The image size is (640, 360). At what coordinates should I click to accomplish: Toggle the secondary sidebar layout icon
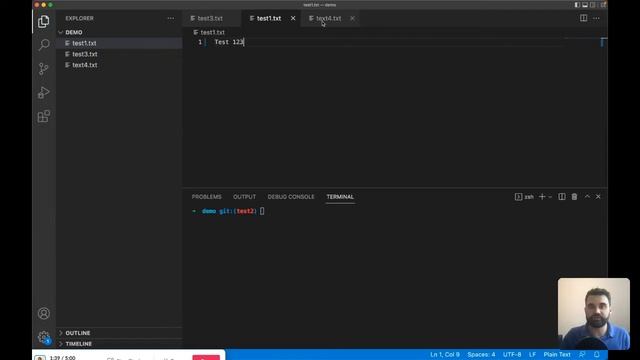coord(593,5)
